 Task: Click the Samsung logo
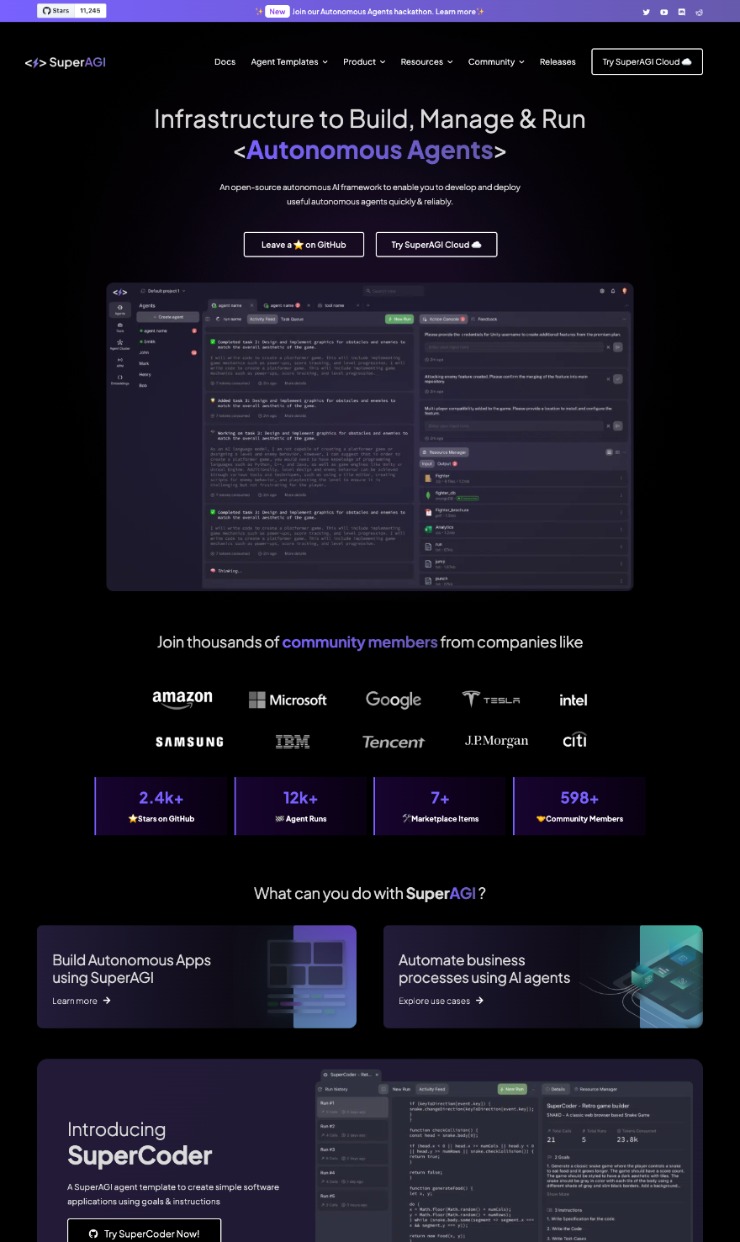[x=189, y=742]
